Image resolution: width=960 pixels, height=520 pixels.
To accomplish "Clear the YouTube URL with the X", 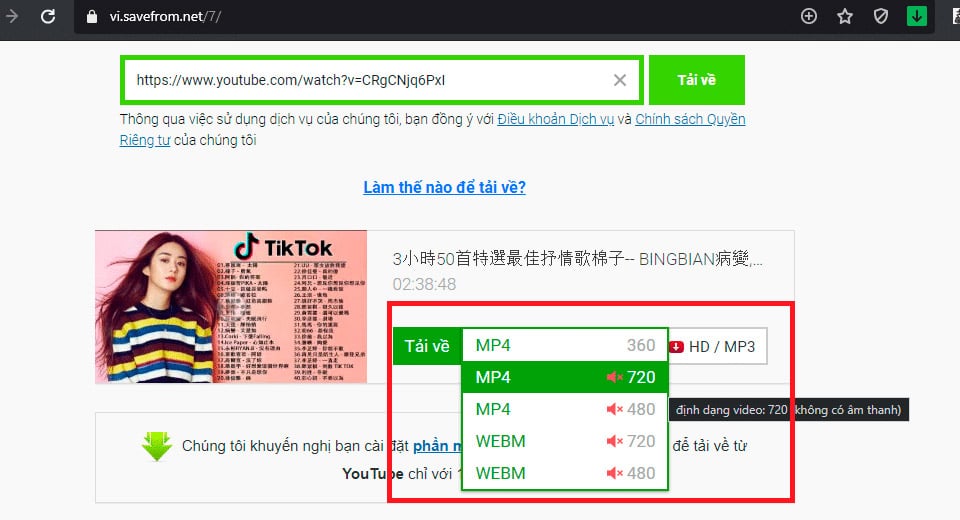I will 620,80.
